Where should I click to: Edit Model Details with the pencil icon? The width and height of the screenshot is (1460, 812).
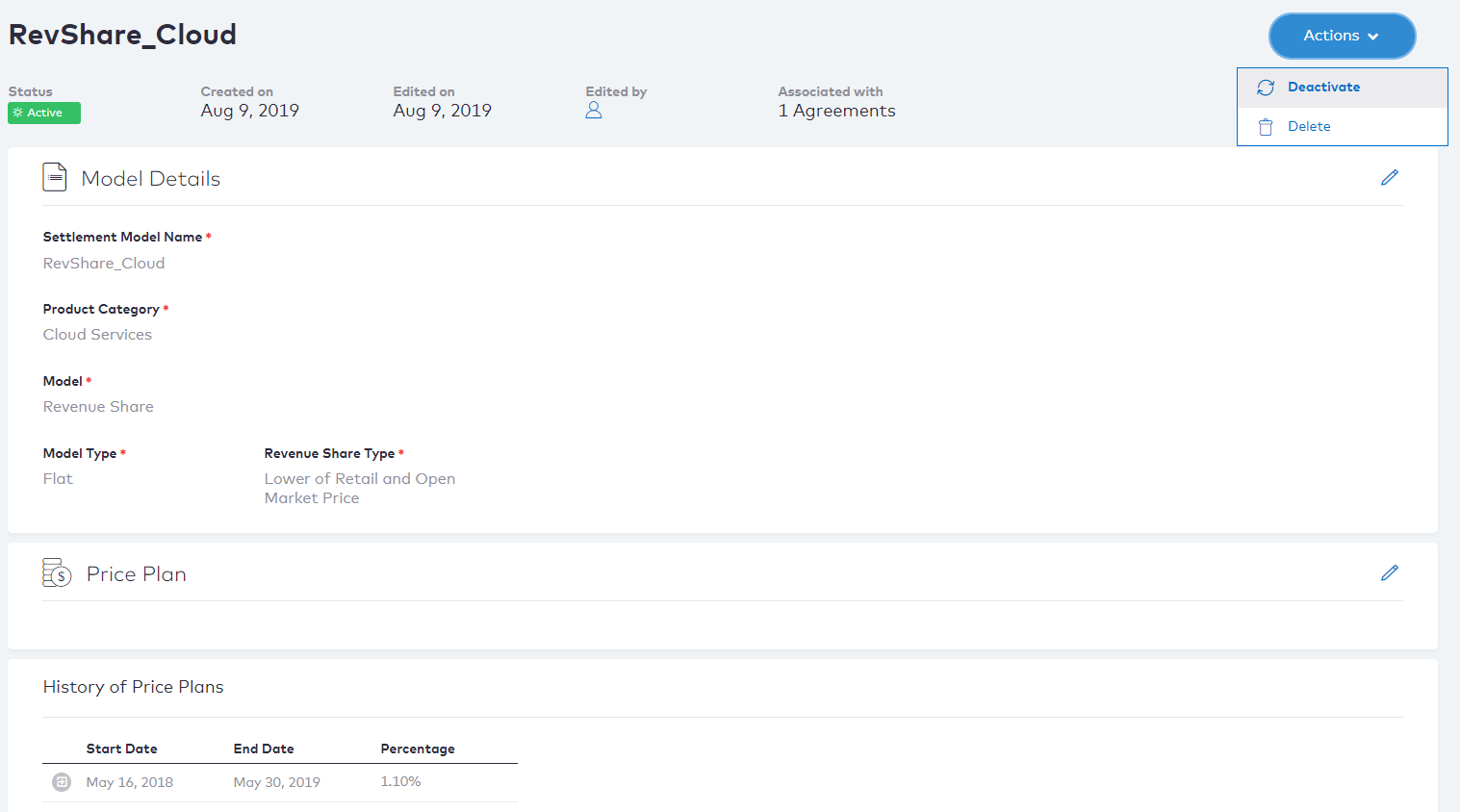(x=1389, y=177)
